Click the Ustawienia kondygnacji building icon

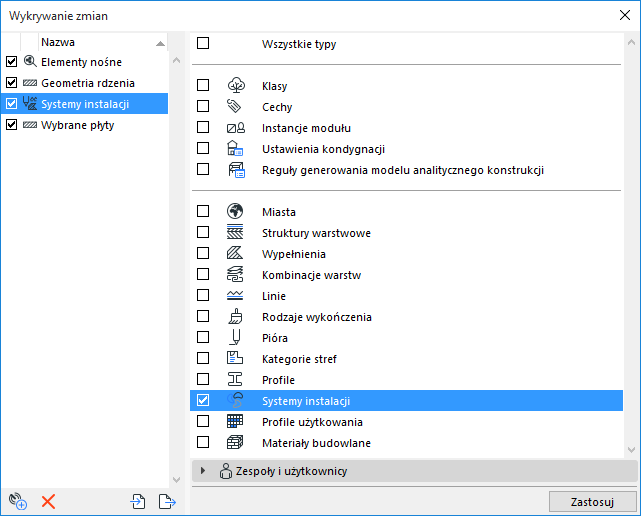[x=235, y=148]
